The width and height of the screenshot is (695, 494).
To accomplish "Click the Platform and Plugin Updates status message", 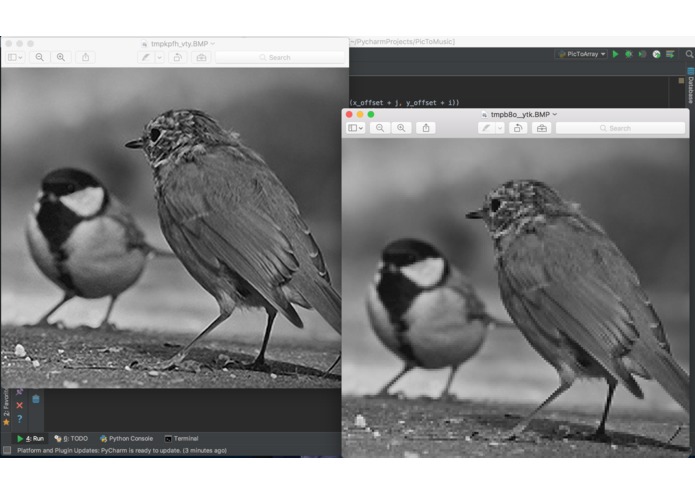I will click(122, 451).
